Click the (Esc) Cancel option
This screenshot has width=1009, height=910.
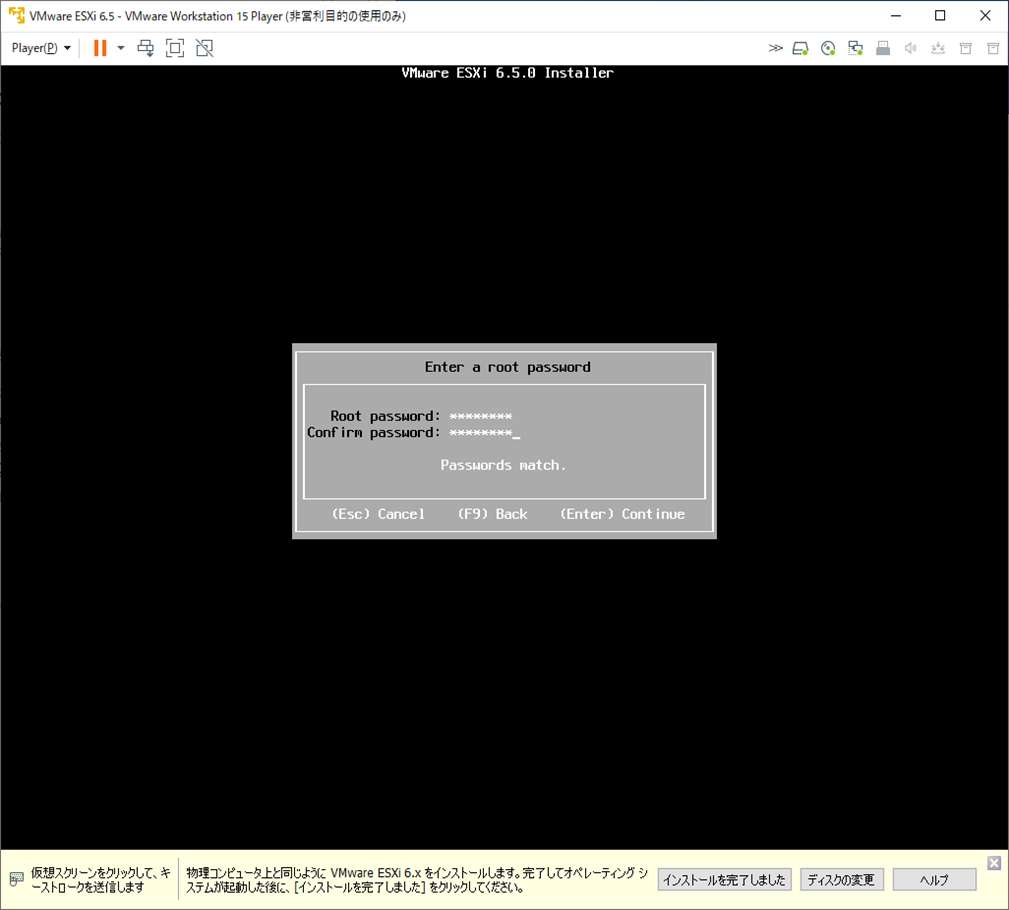[378, 514]
